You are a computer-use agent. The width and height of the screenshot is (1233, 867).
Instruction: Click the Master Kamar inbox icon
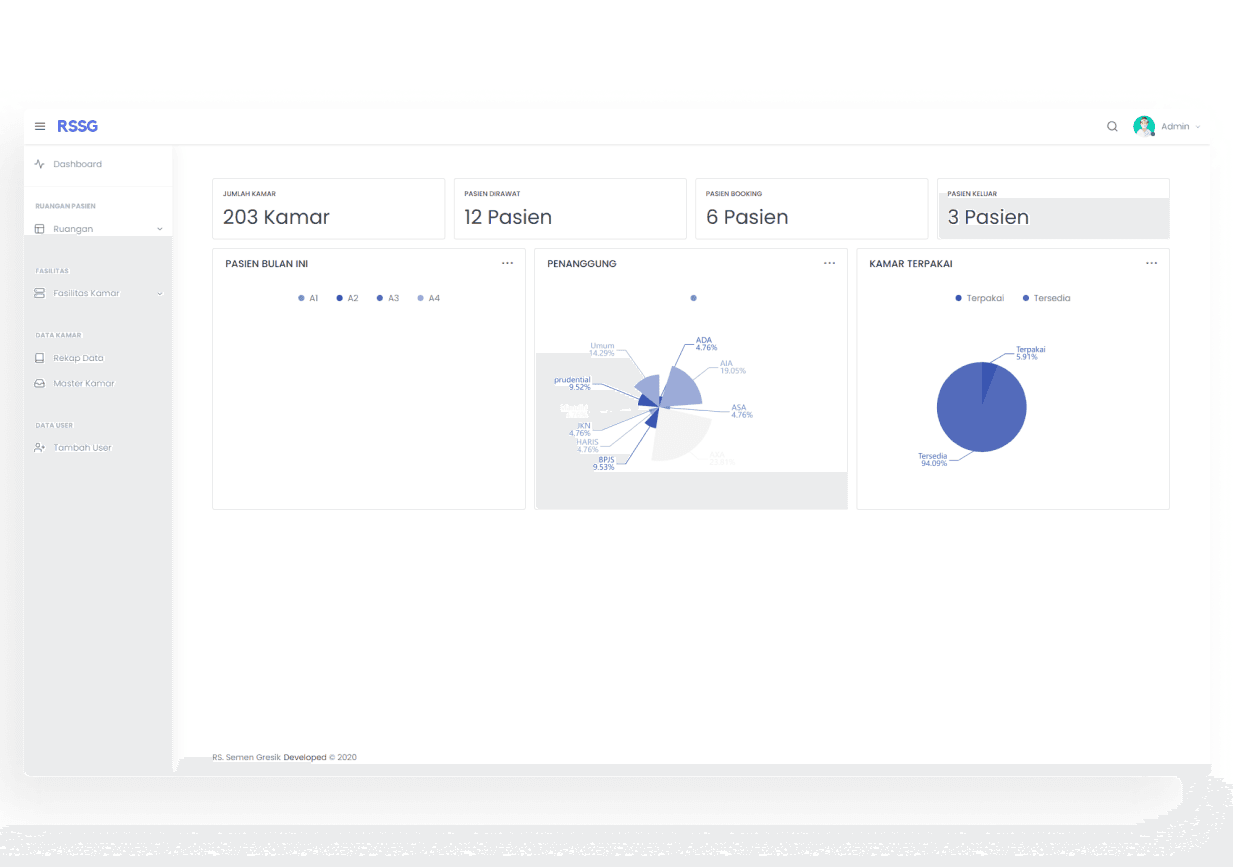(39, 384)
